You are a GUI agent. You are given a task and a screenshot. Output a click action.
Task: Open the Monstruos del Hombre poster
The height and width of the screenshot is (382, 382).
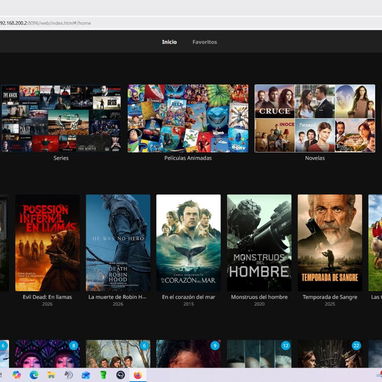pos(259,243)
